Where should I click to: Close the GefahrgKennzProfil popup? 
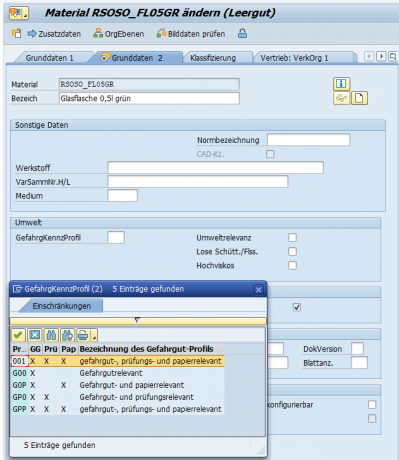coord(258,290)
